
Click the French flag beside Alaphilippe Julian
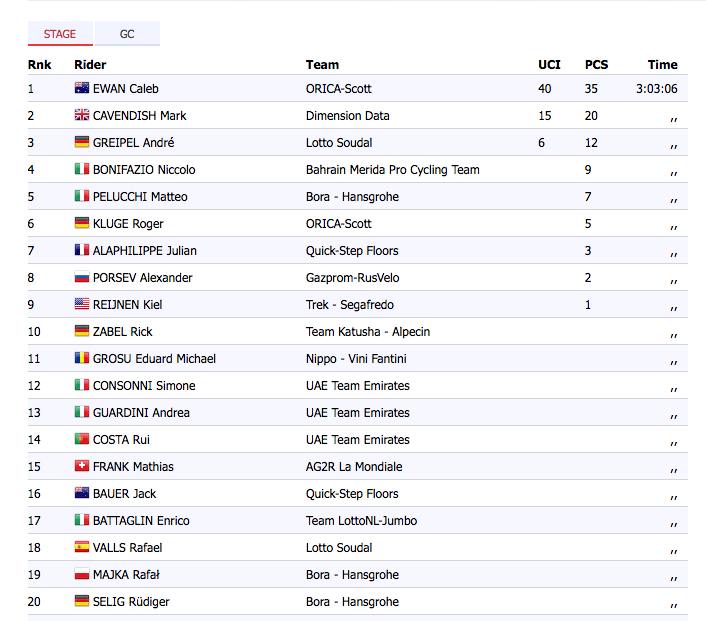pos(82,251)
